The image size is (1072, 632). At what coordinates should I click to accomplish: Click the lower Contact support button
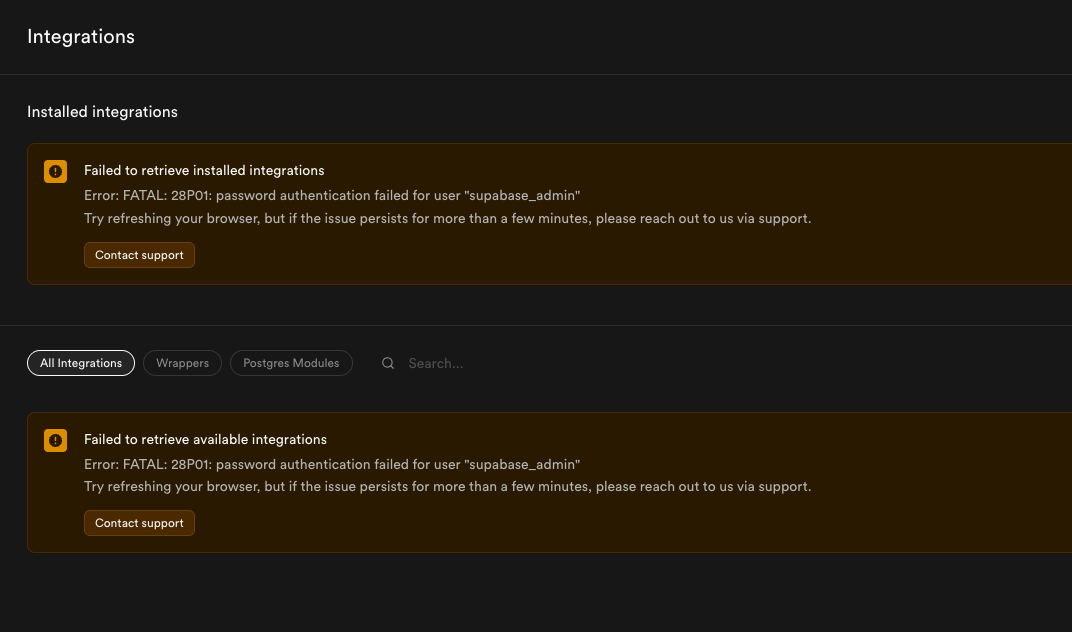coord(139,523)
